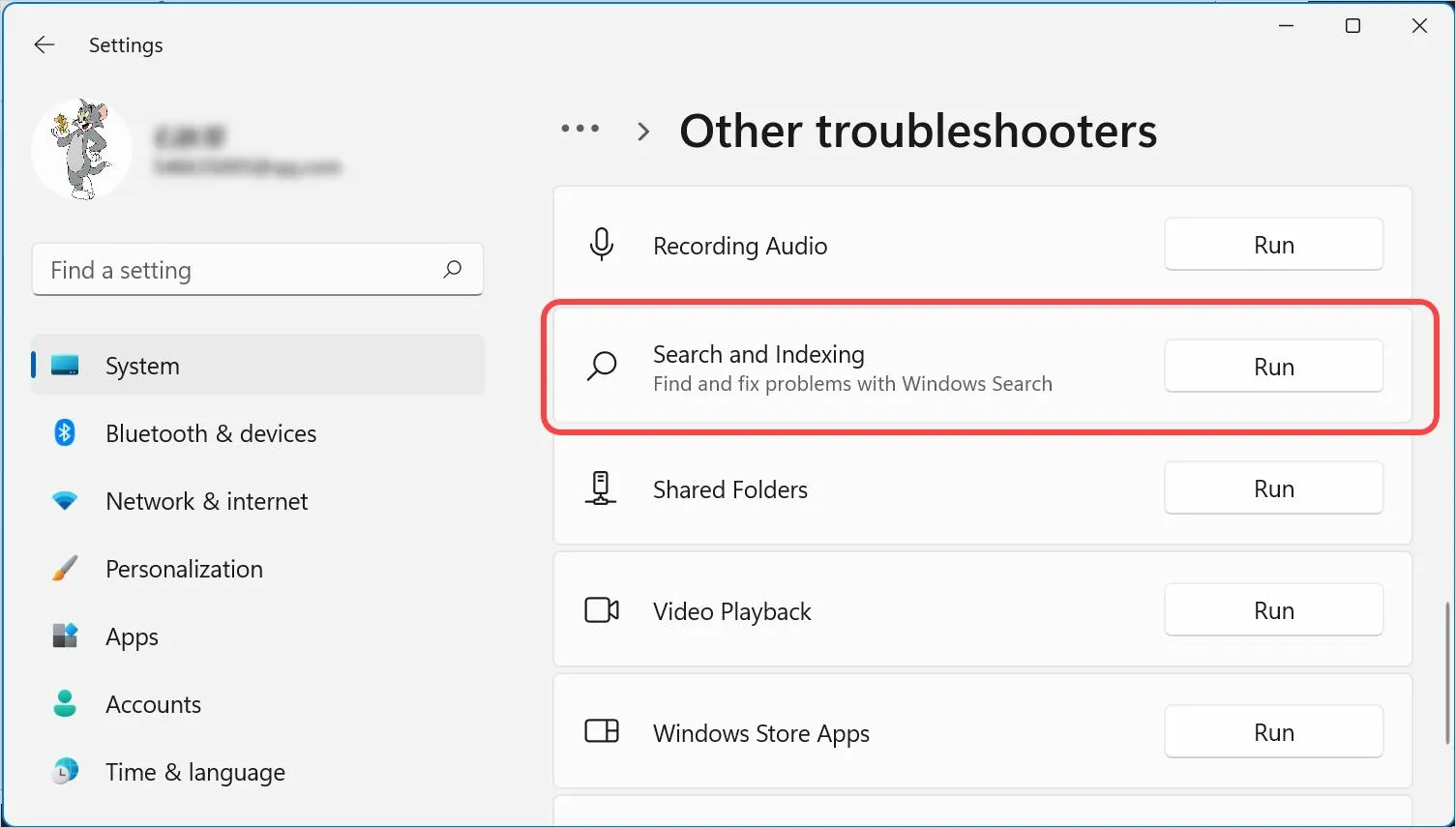Click the Windows Store Apps label

(x=761, y=733)
